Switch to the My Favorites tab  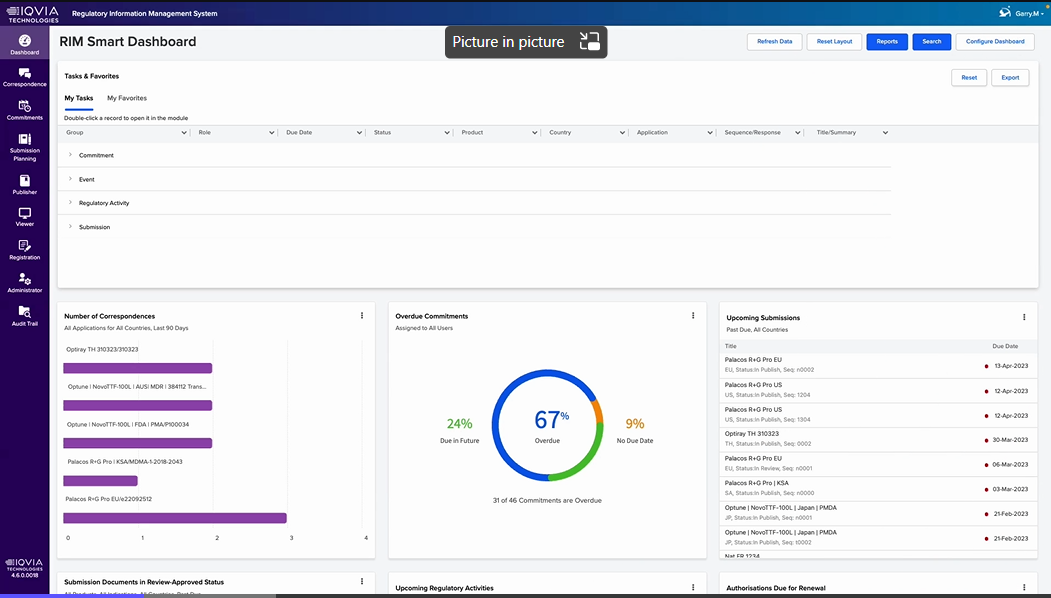click(127, 98)
